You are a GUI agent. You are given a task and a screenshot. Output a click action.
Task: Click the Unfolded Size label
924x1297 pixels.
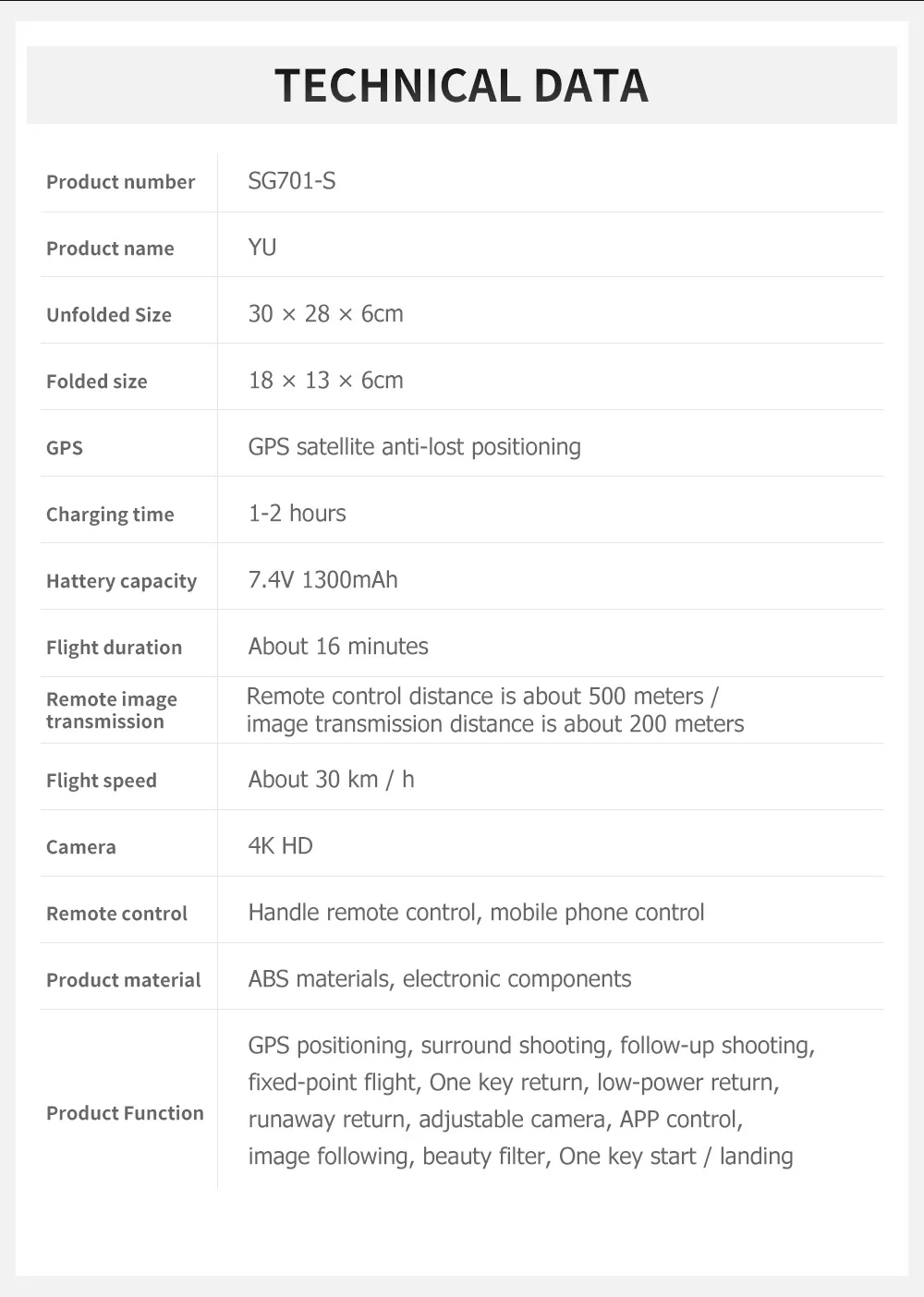pyautogui.click(x=109, y=315)
